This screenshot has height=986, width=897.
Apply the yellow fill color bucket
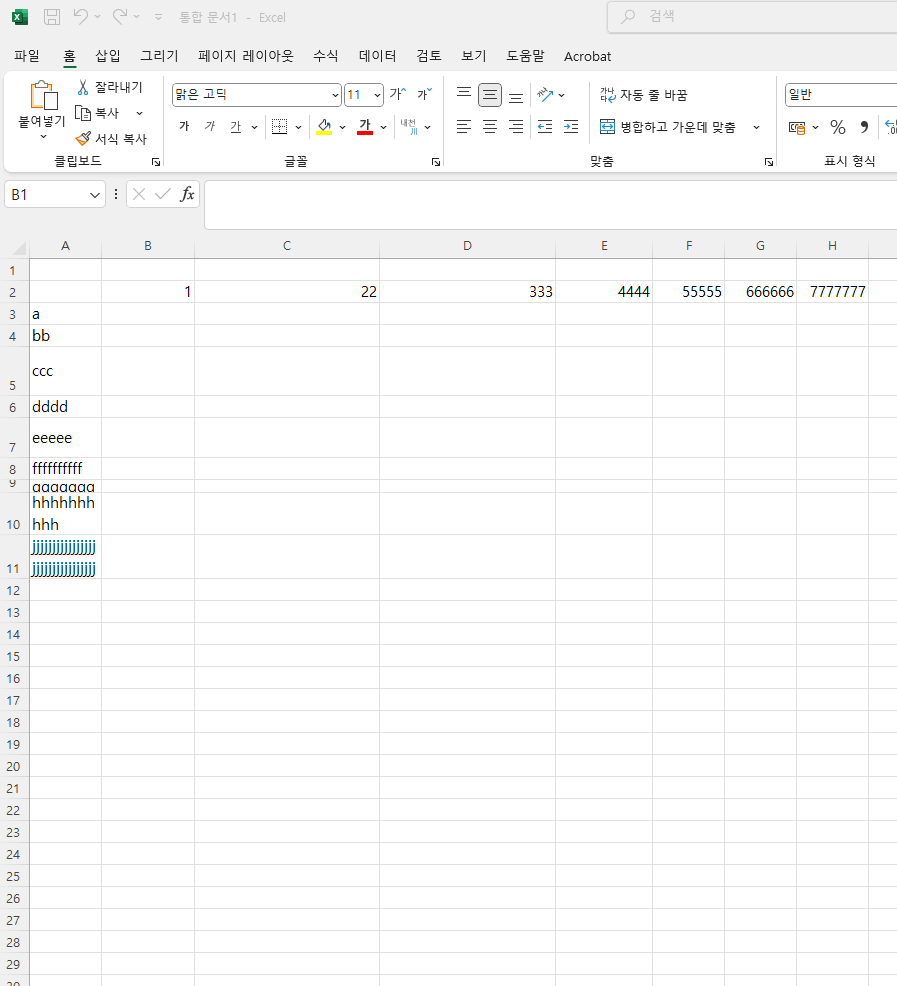[x=324, y=126]
